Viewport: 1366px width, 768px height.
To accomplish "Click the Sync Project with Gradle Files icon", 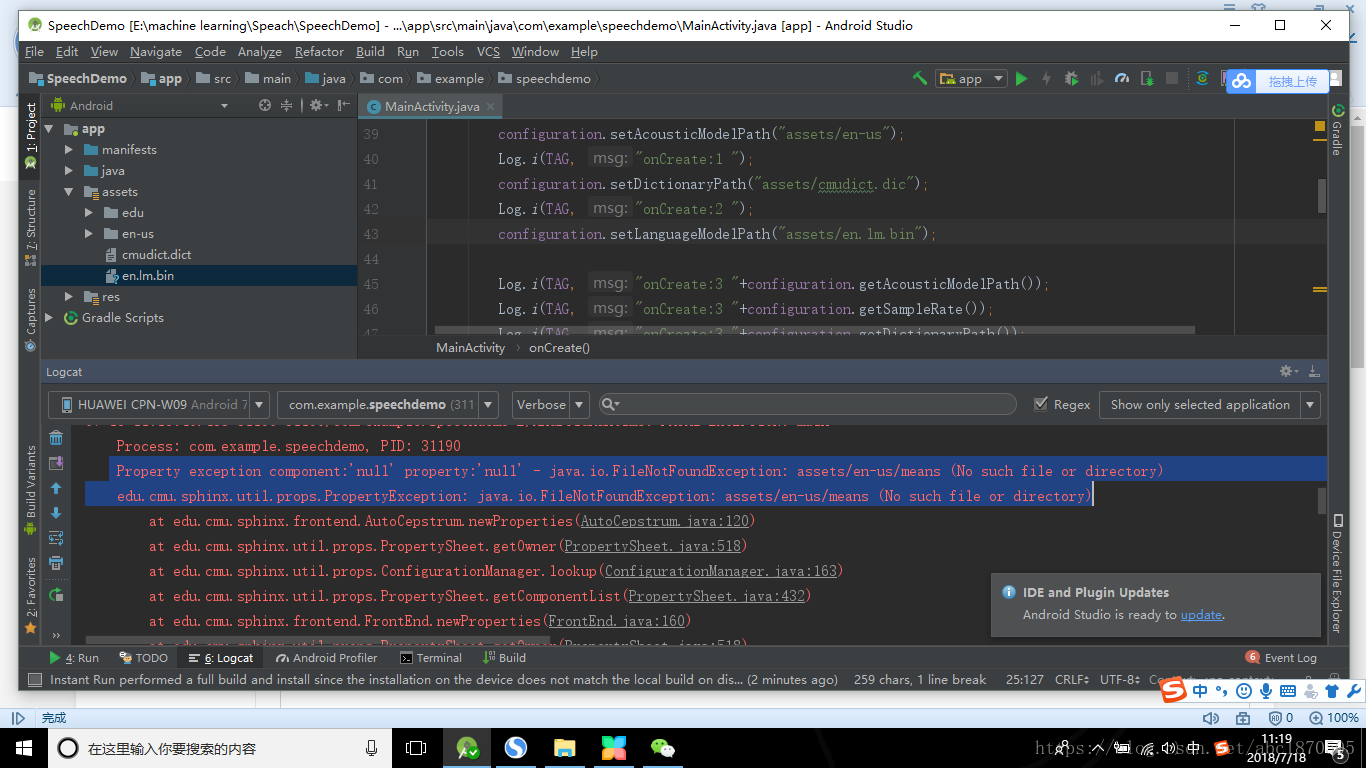I will pos(1203,78).
